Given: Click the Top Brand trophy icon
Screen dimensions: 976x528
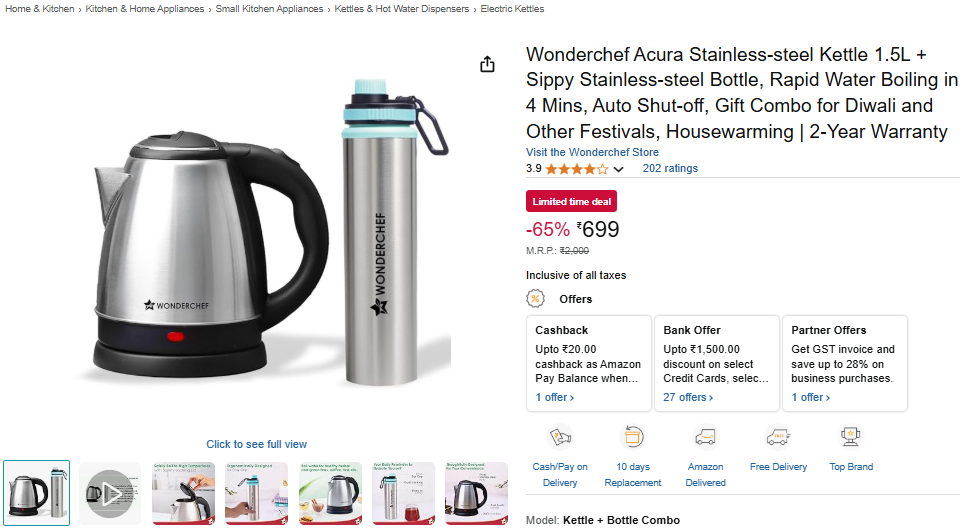Looking at the screenshot, I should (x=851, y=437).
